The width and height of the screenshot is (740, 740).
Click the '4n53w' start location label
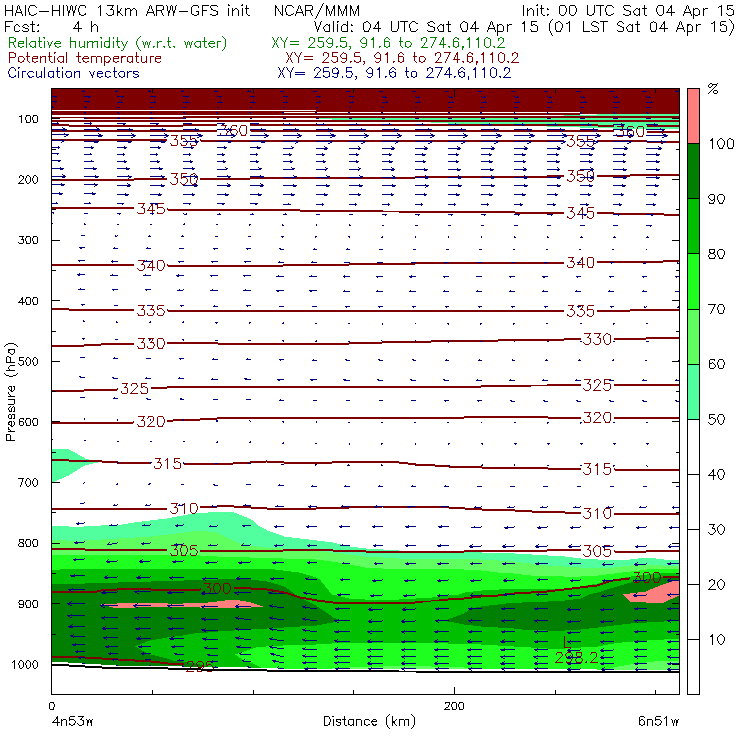click(x=72, y=721)
